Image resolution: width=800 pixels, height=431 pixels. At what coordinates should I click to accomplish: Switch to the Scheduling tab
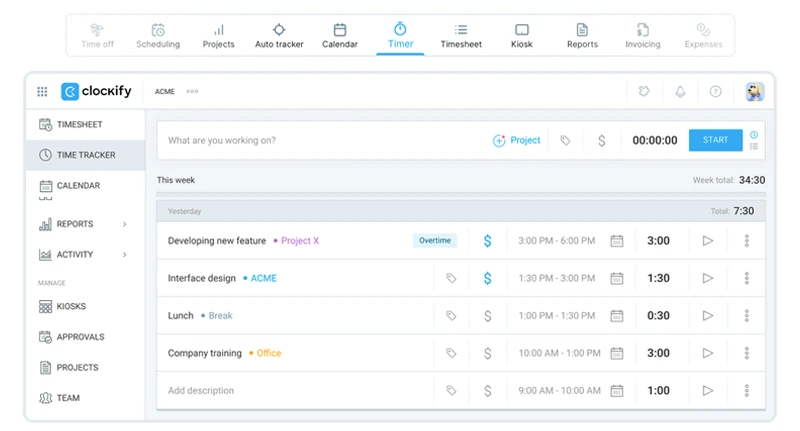(158, 36)
